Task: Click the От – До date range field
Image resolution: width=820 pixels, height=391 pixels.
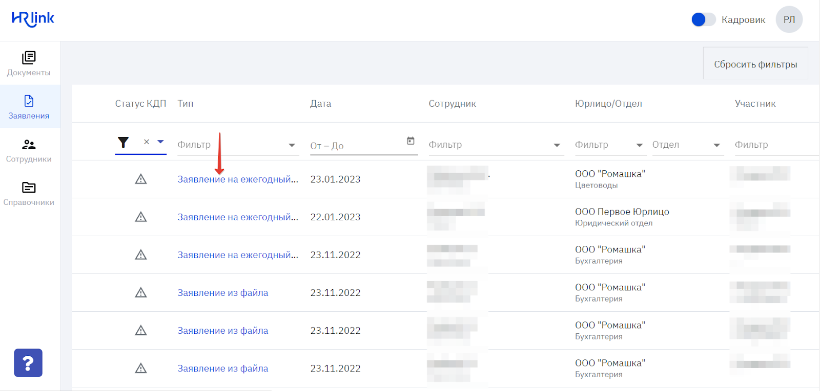Action: (x=363, y=146)
